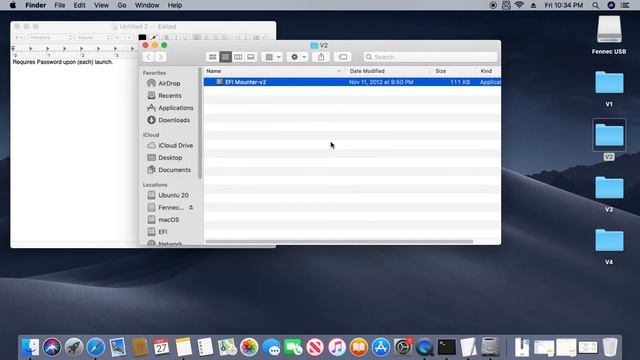Open Safari from the Dock

pos(96,347)
